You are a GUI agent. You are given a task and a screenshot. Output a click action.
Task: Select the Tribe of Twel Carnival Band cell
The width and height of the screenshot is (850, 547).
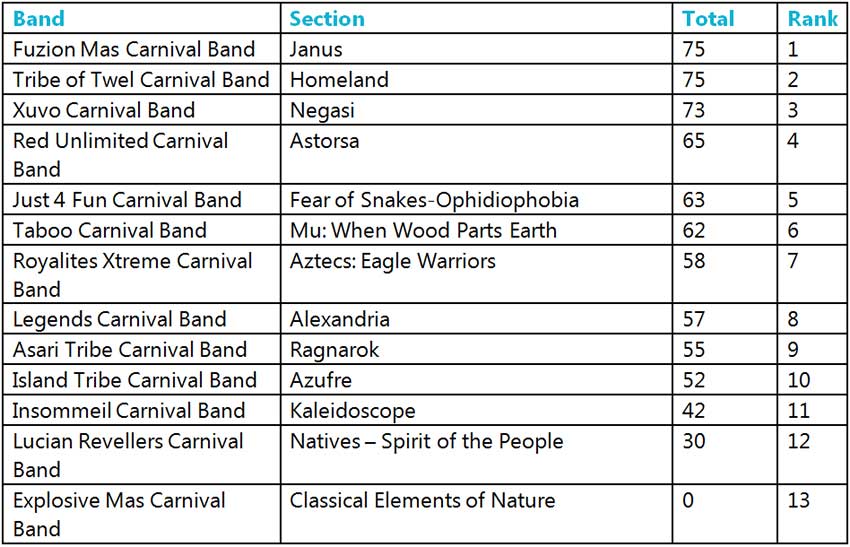pyautogui.click(x=141, y=80)
